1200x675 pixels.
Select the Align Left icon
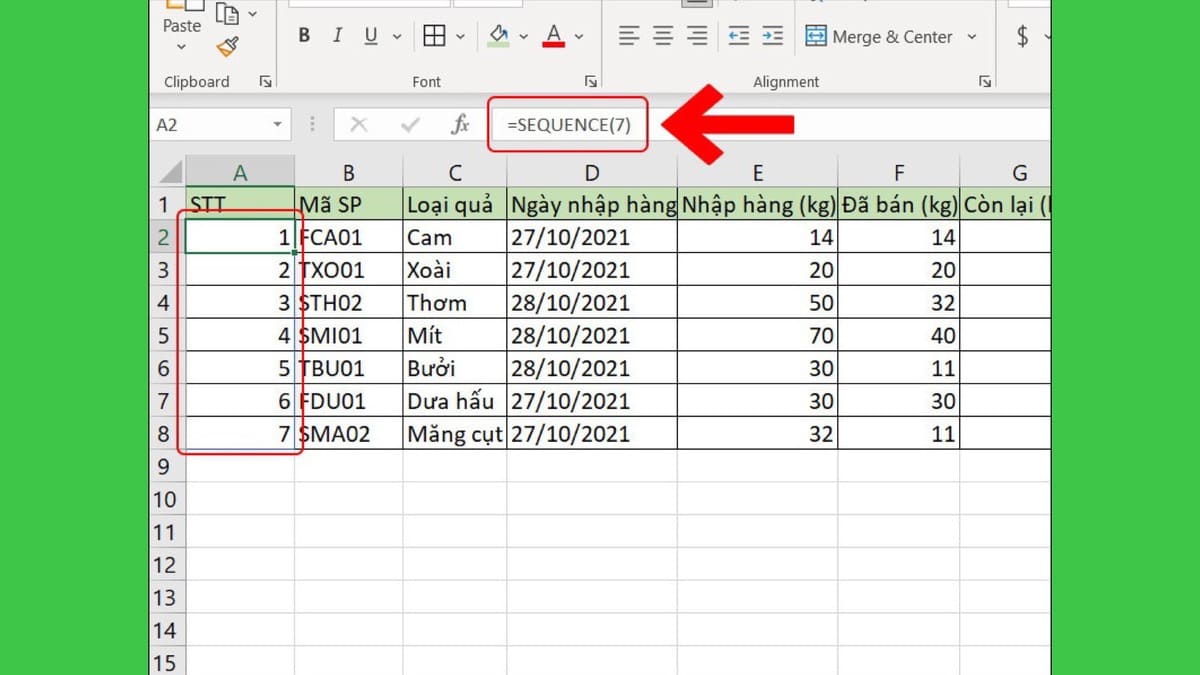pyautogui.click(x=628, y=36)
